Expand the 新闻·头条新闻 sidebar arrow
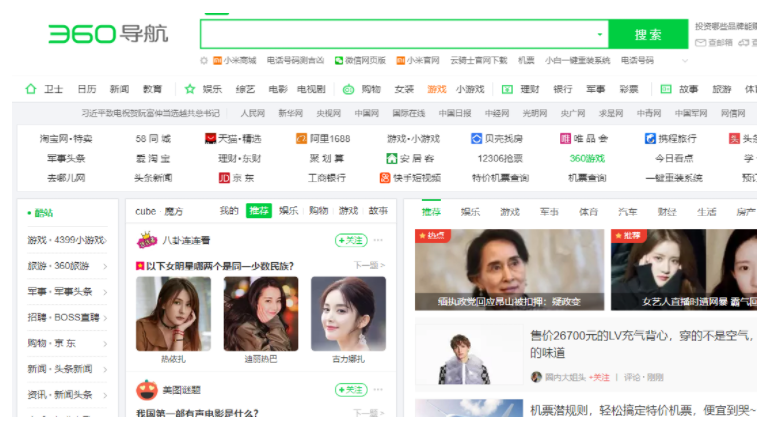 click(105, 369)
